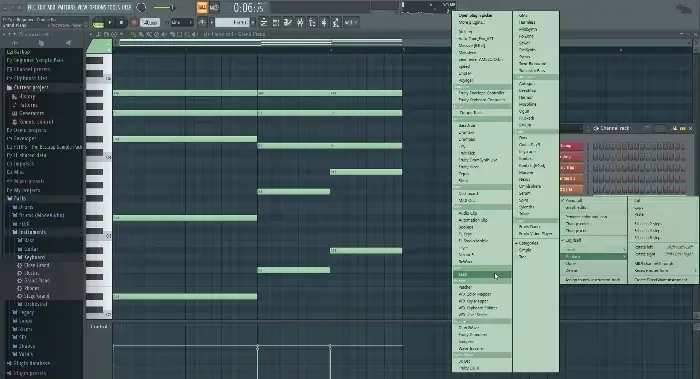
Task: Click middle browser tab icon above the tree
Action: point(41,43)
